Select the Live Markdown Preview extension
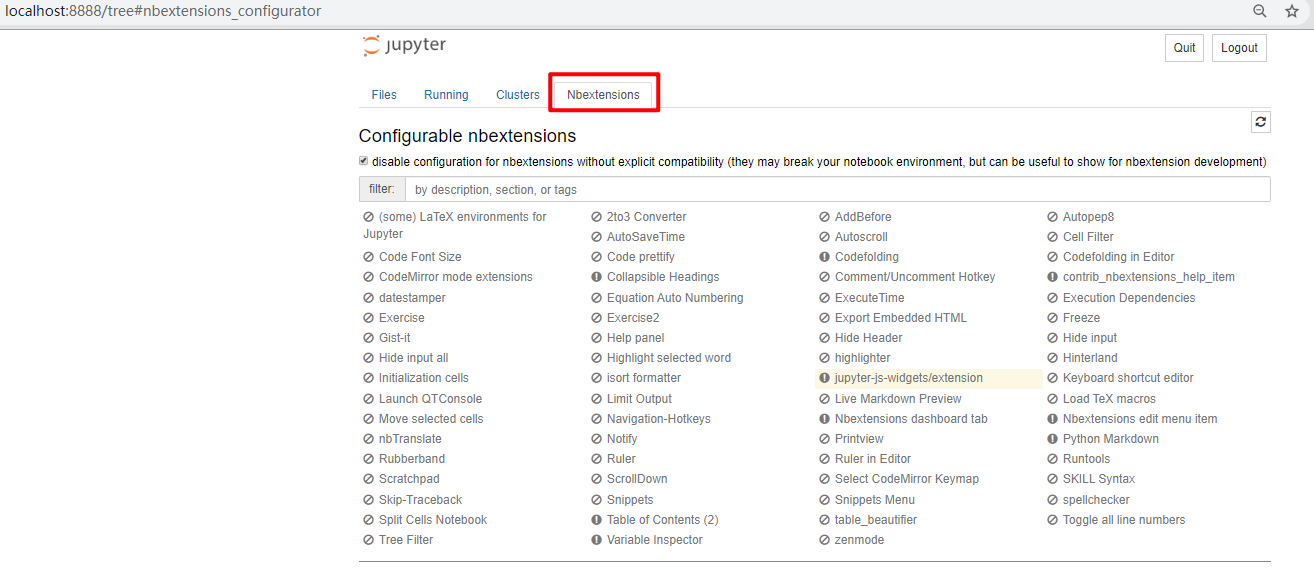The width and height of the screenshot is (1314, 584). pyautogui.click(x=898, y=399)
